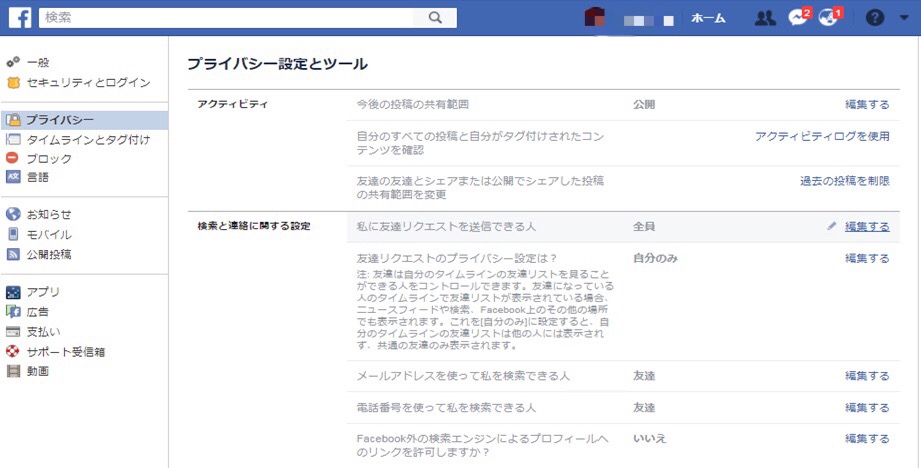
Task: Click the ads icon beside 広告
Action: pos(13,312)
